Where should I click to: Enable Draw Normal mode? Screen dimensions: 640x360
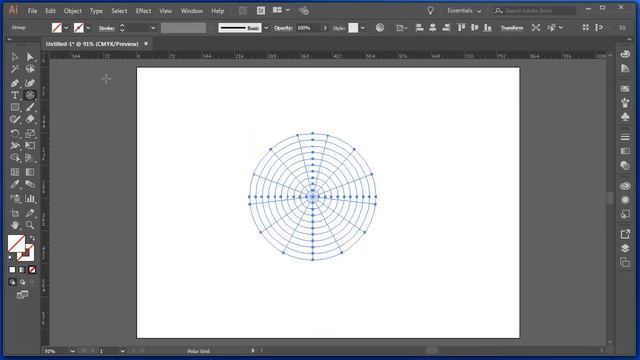[12, 282]
